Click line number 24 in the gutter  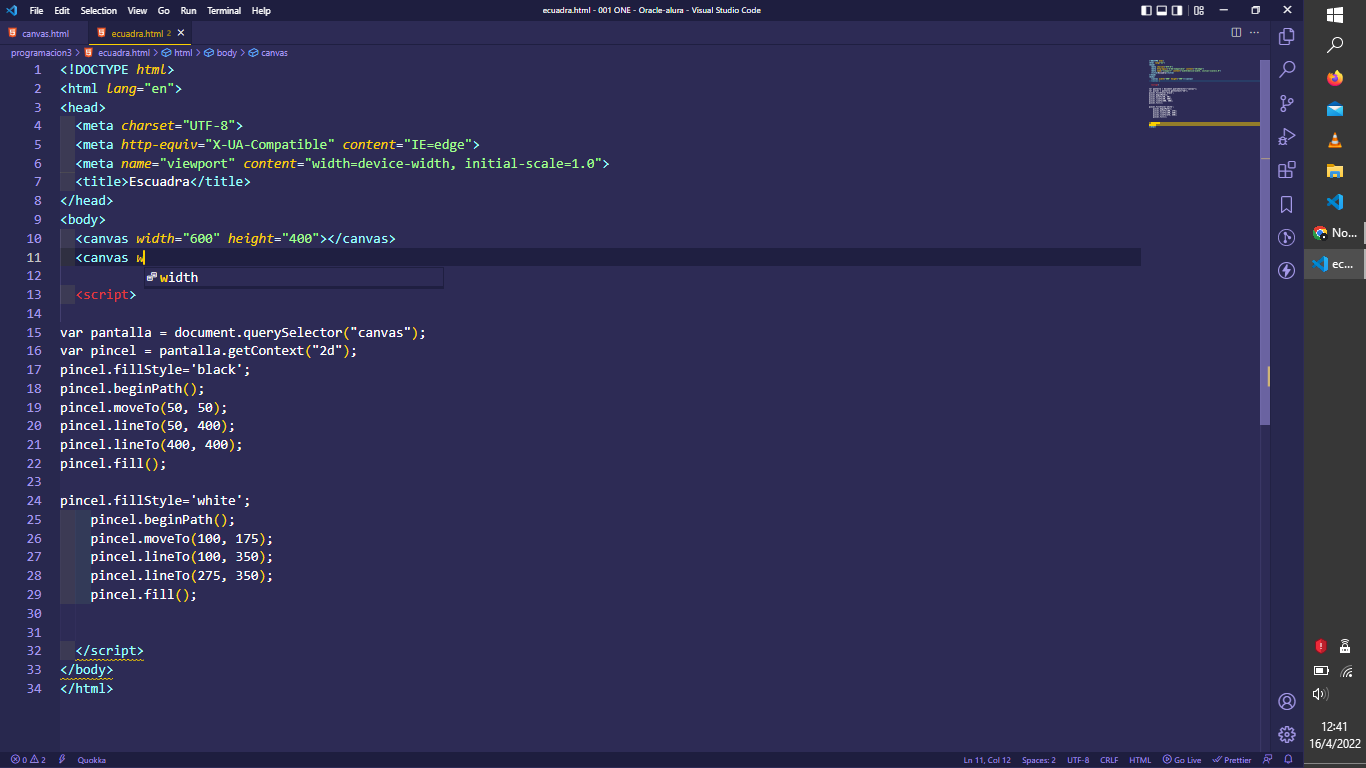coord(35,501)
